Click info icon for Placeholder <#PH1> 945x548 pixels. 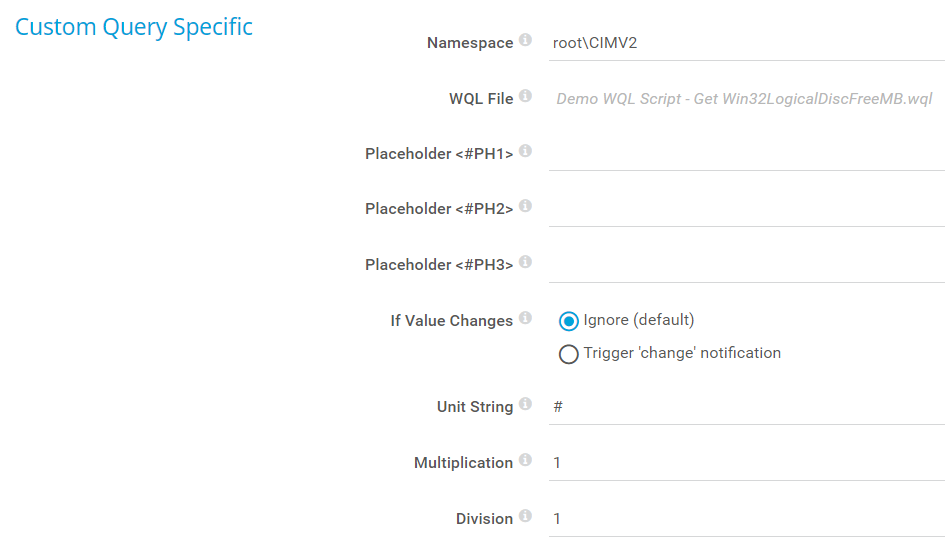tap(525, 152)
